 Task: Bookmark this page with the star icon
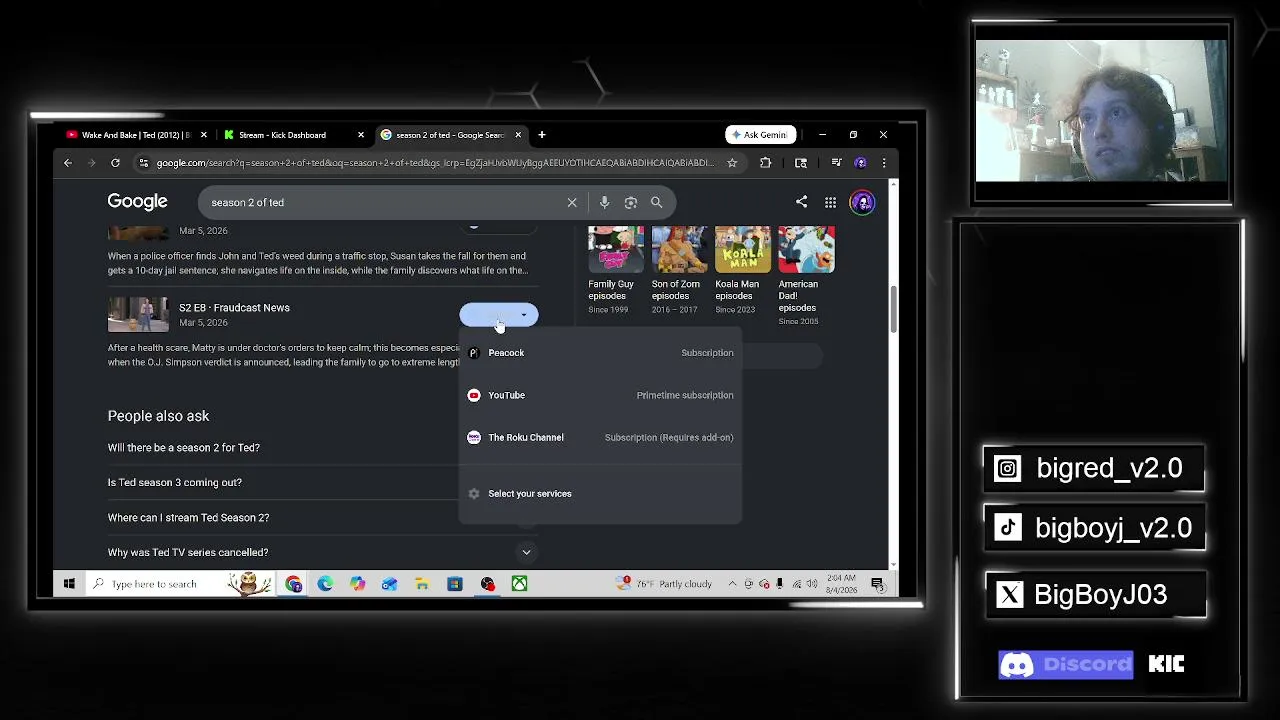pyautogui.click(x=732, y=163)
